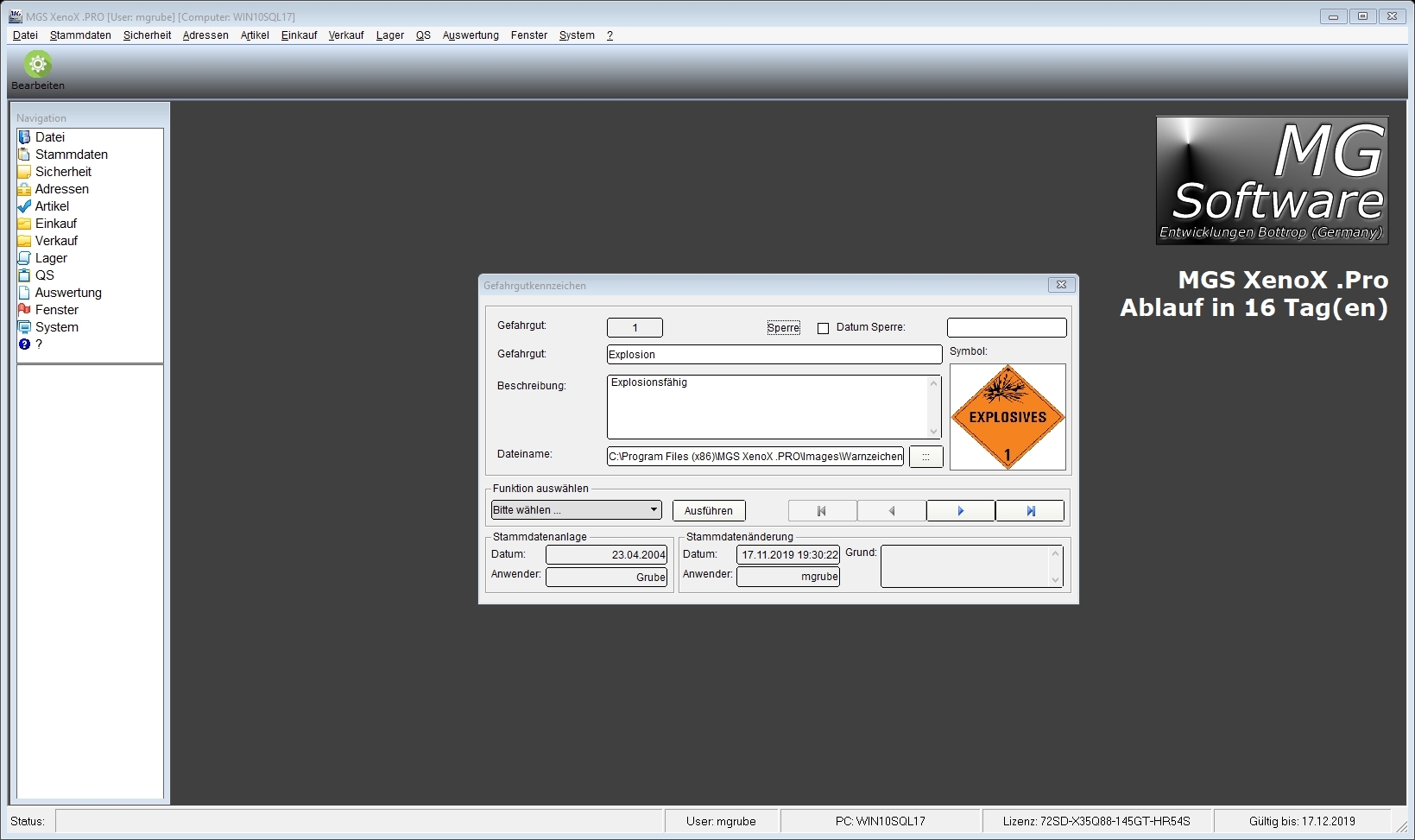Click the Explosives hazard symbol image

coord(1008,417)
